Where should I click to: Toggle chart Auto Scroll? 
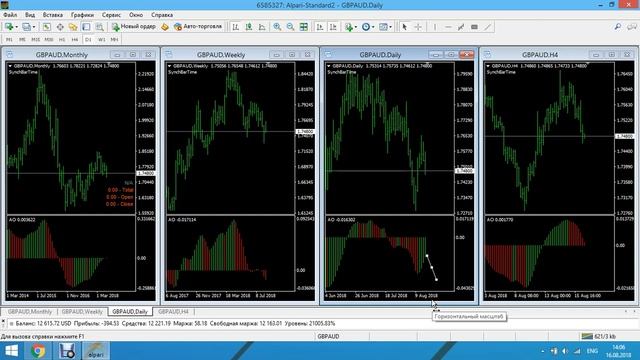[320, 27]
